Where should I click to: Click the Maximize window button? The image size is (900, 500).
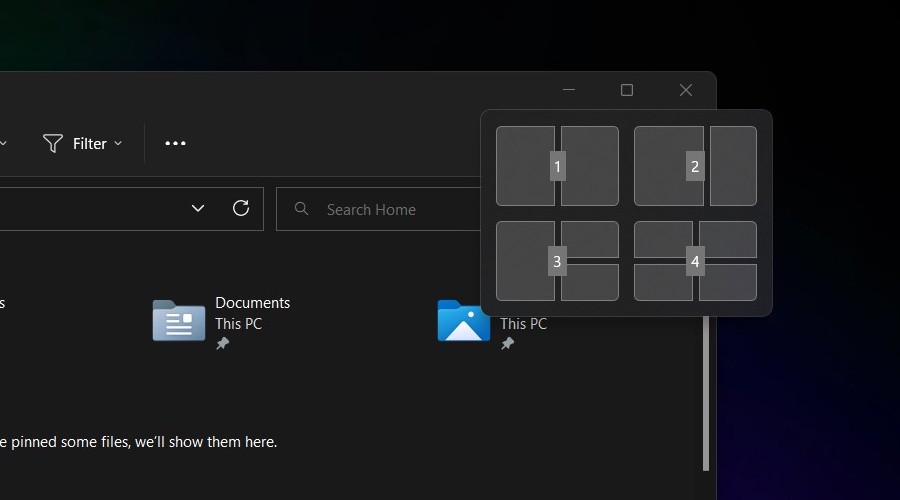point(627,90)
